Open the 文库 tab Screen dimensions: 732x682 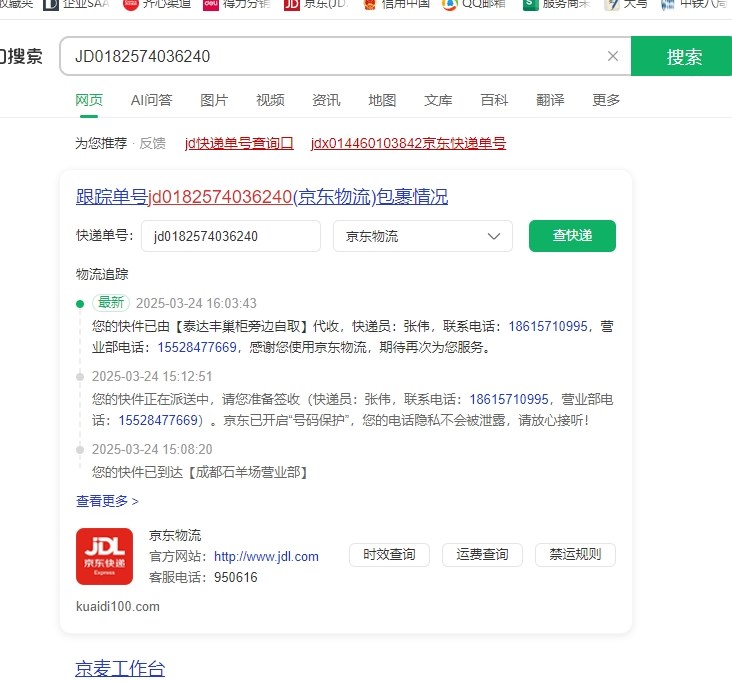[x=438, y=100]
